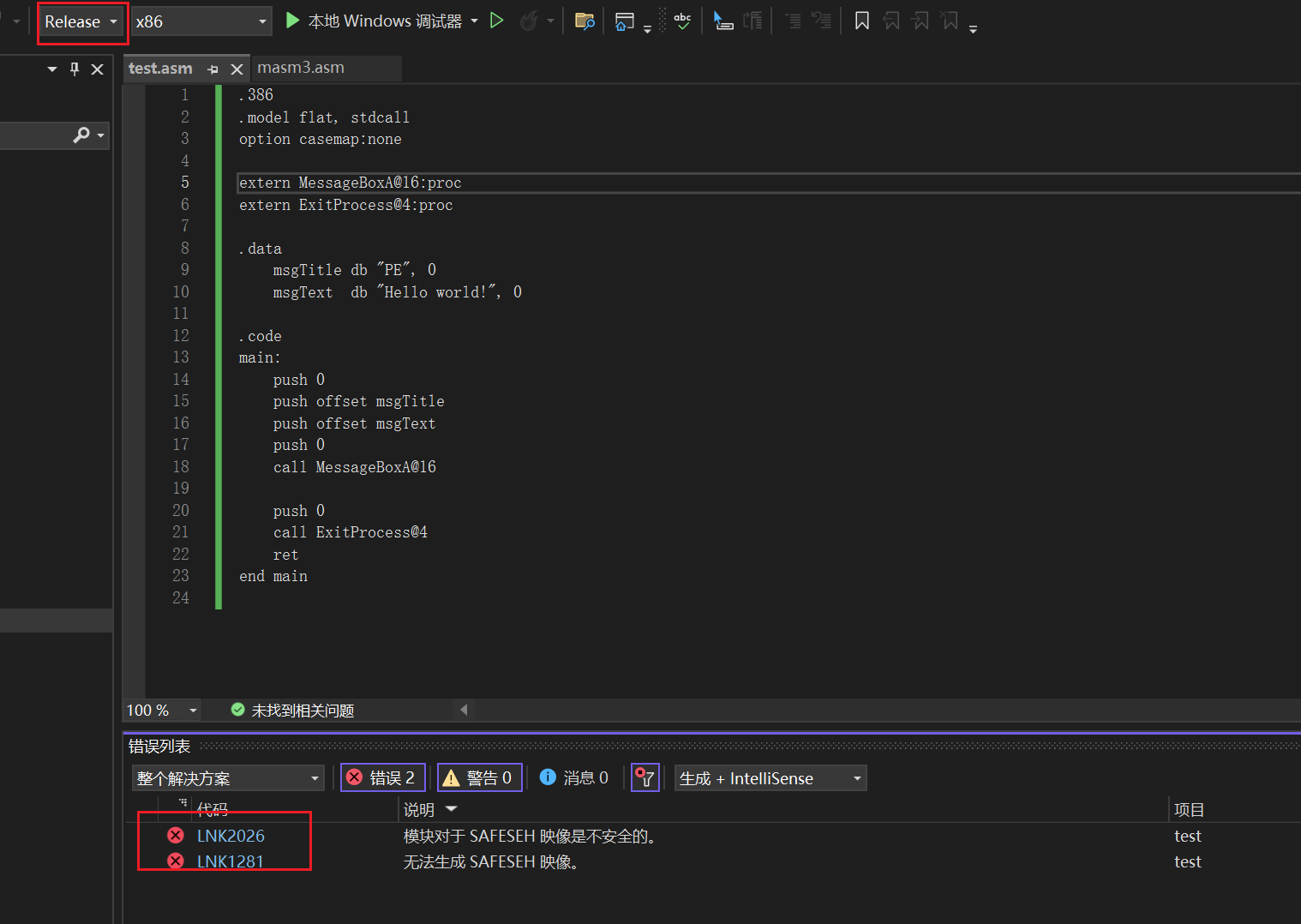This screenshot has width=1301, height=924.
Task: Click the 错误列表 panel title
Action: coord(159,747)
